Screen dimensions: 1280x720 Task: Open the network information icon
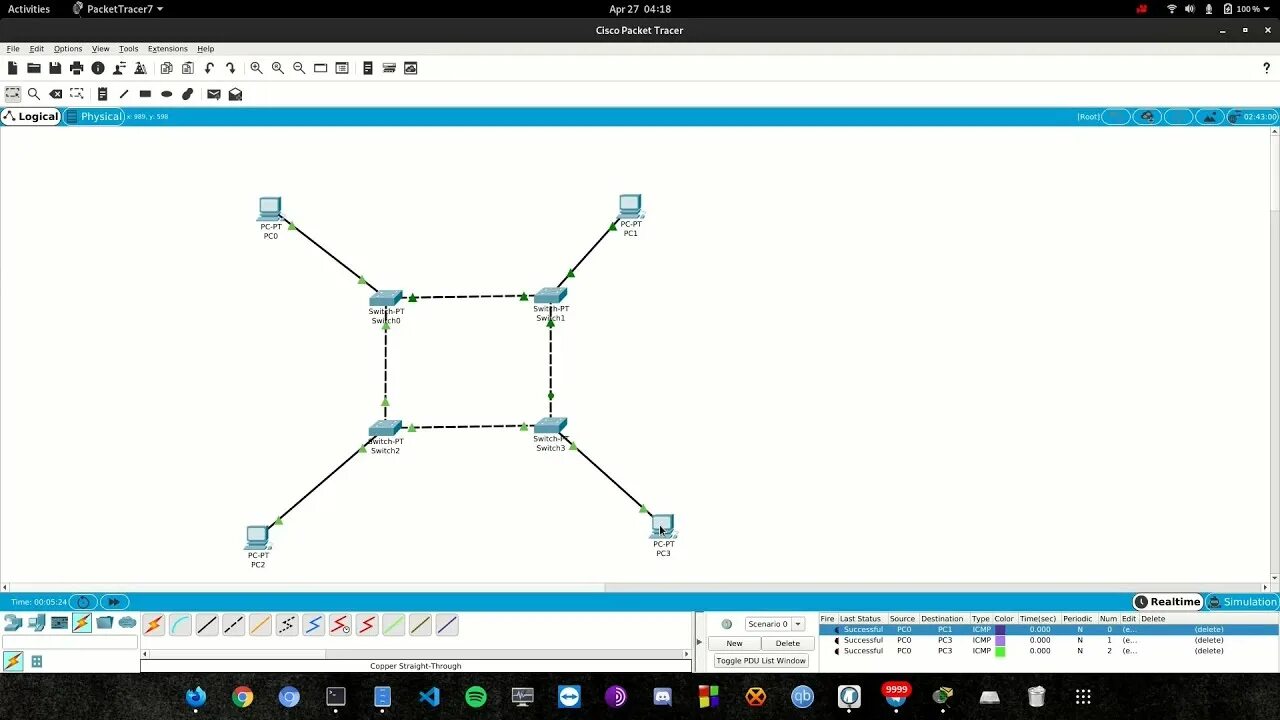click(98, 68)
